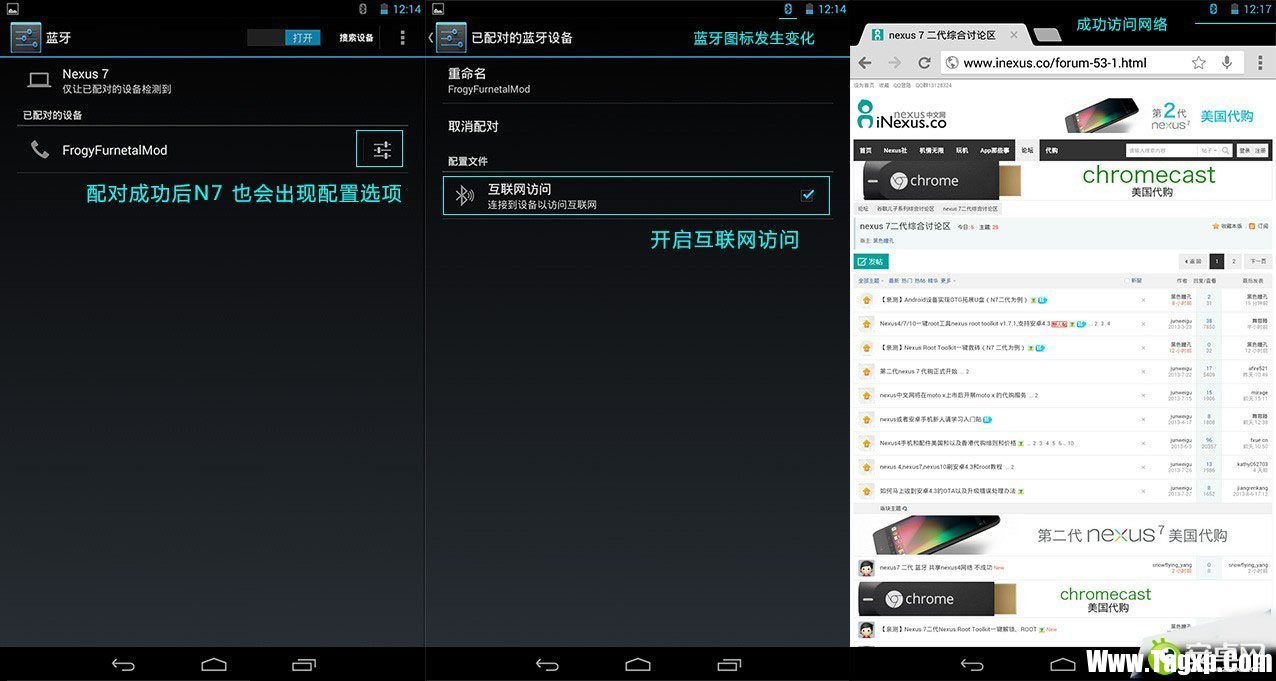Open 首页 in forum nav bar

click(866, 150)
